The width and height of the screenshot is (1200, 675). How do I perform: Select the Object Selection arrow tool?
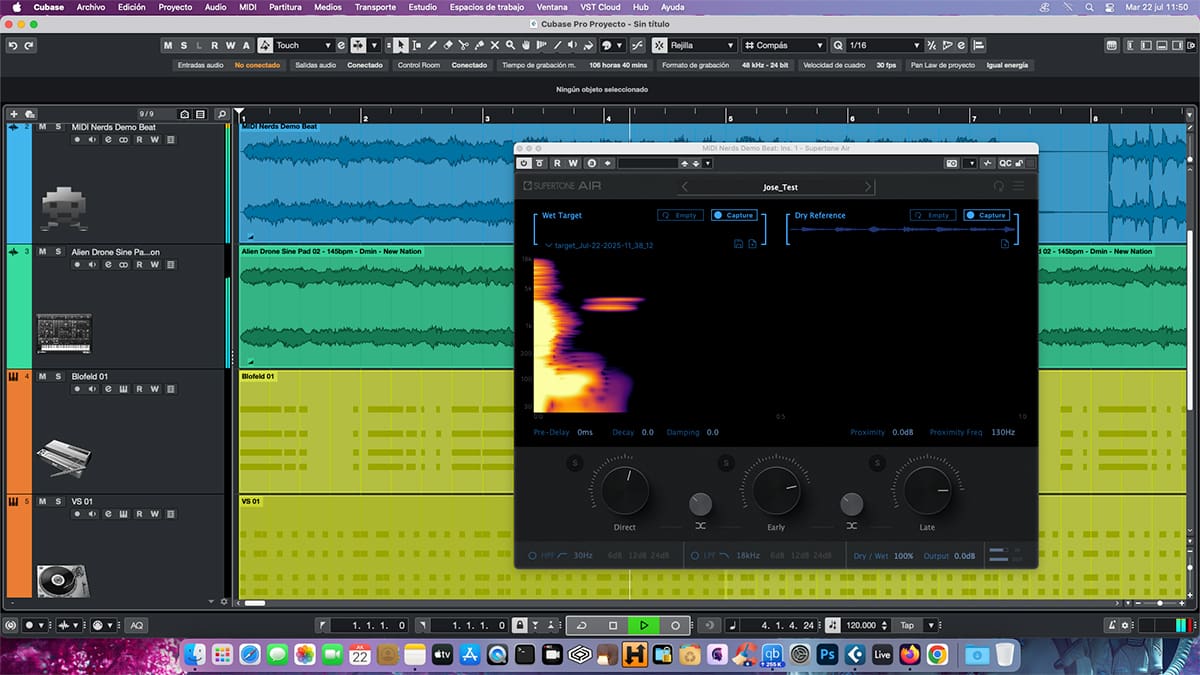pos(401,45)
